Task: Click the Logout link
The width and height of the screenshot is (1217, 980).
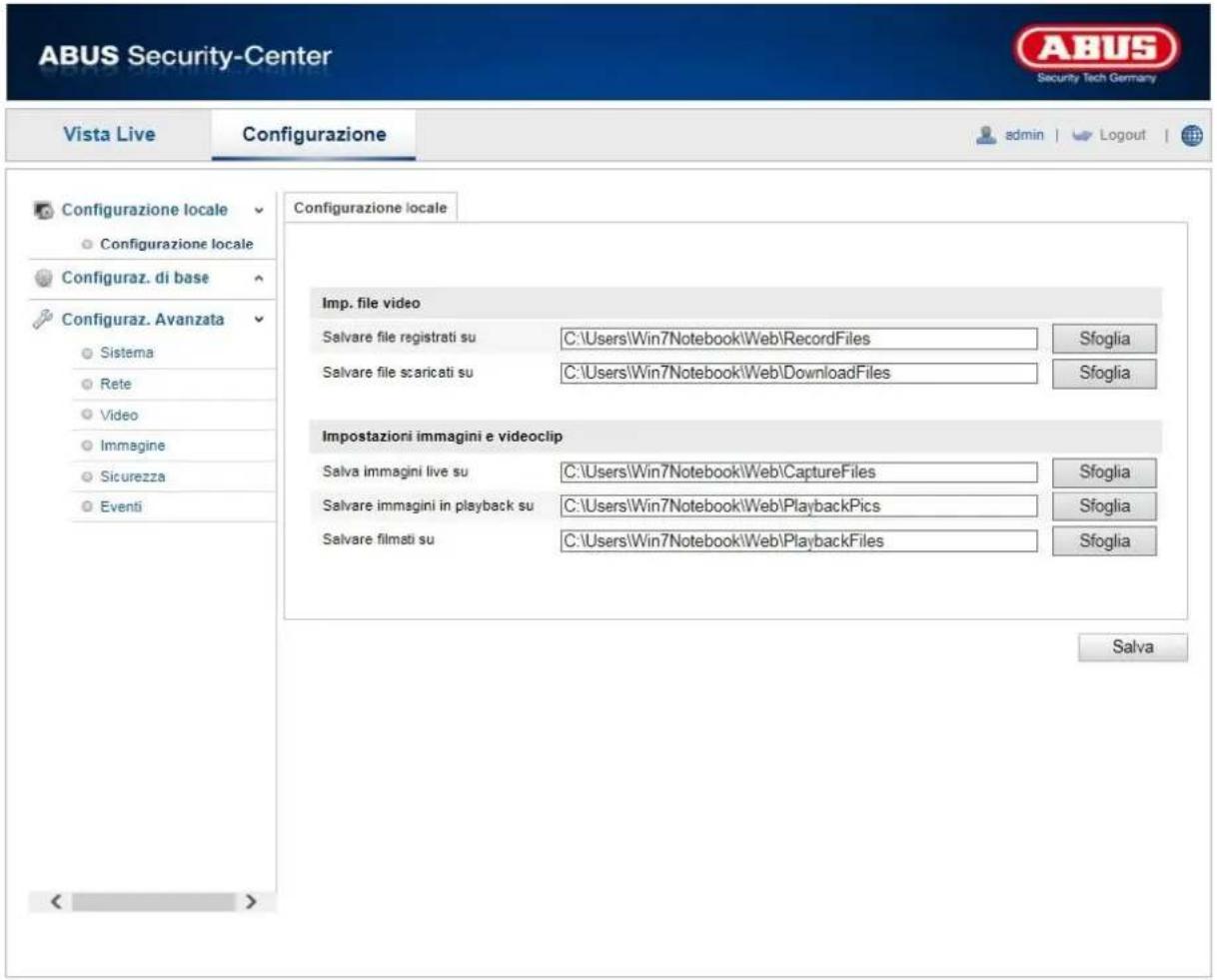Action: tap(1122, 135)
